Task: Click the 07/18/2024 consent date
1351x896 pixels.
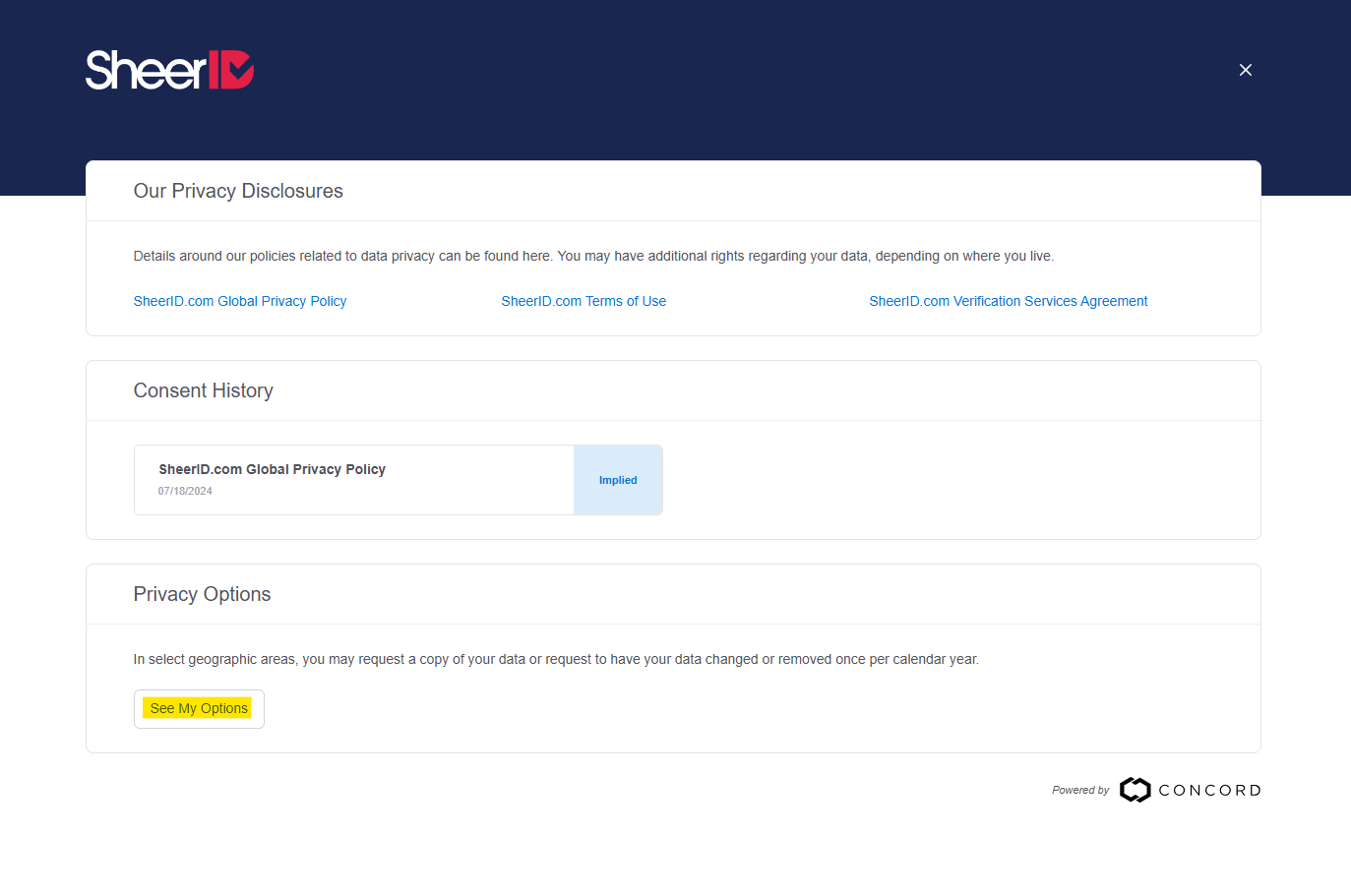Action: (185, 490)
